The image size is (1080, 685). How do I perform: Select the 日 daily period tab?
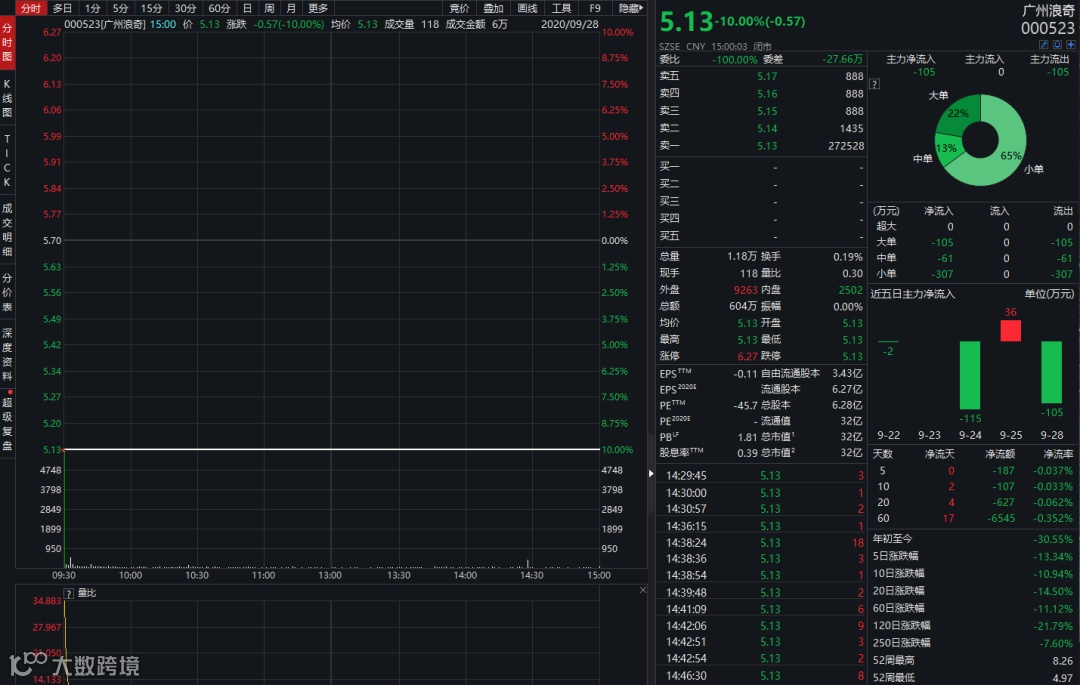tap(247, 8)
